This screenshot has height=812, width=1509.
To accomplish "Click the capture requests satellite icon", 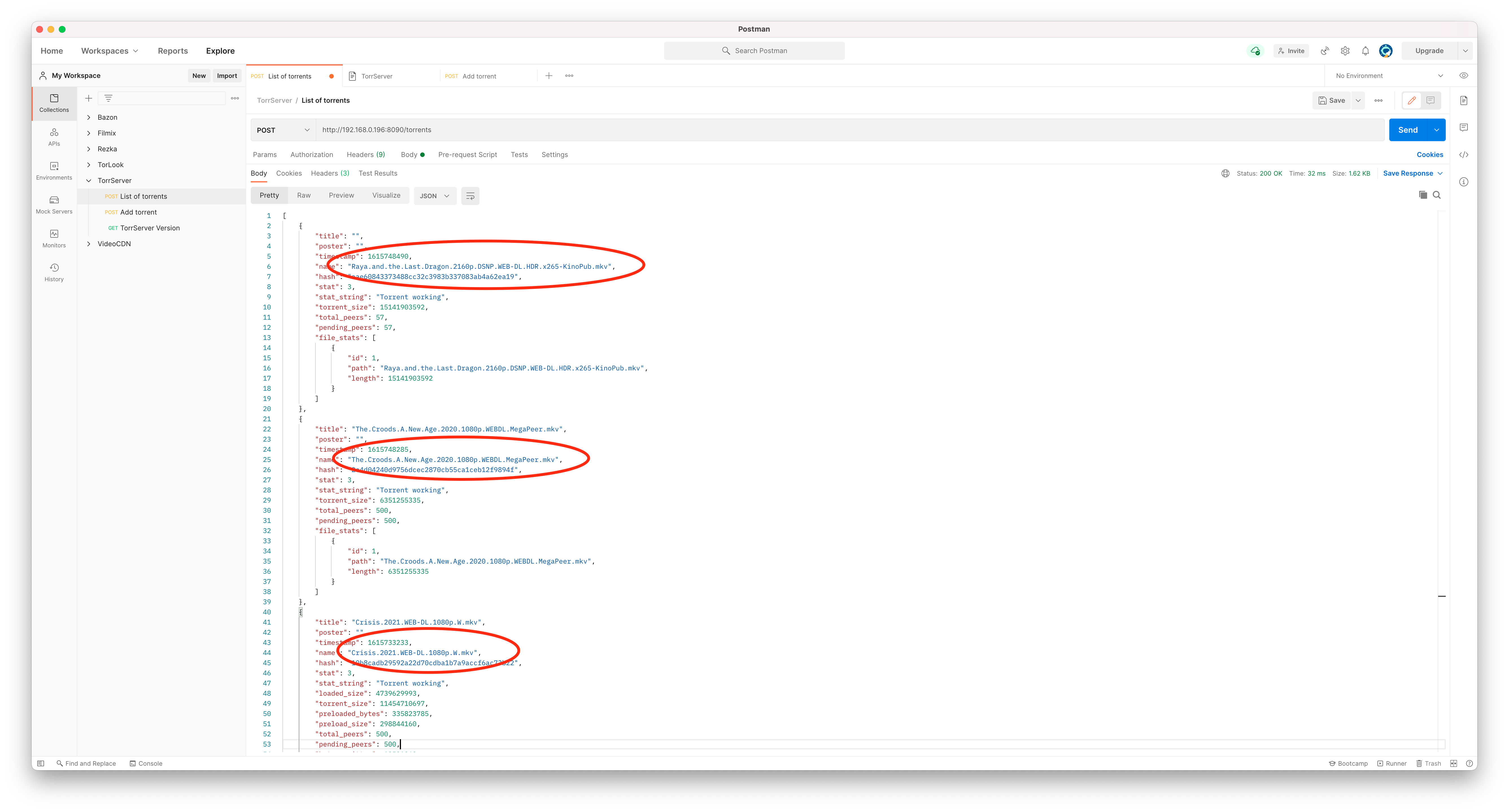I will click(x=1325, y=51).
